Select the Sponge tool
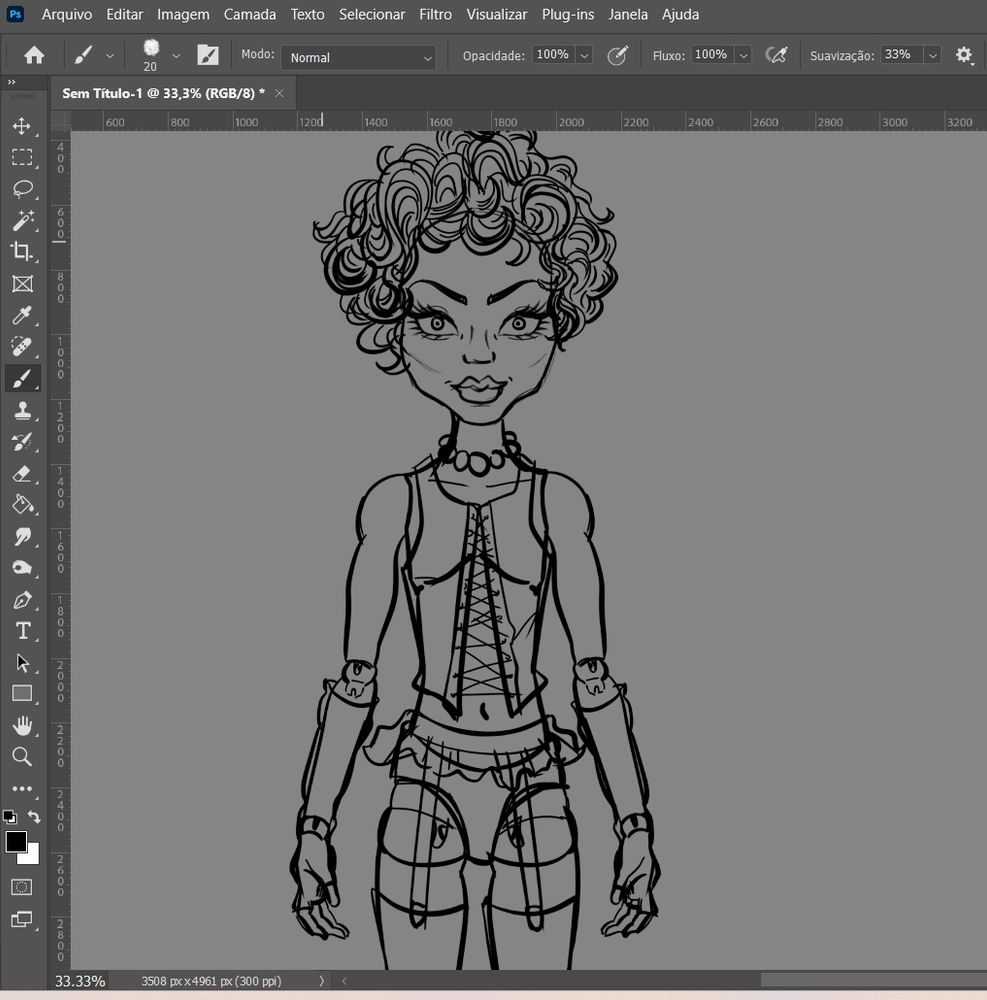987x1000 pixels. (x=22, y=568)
